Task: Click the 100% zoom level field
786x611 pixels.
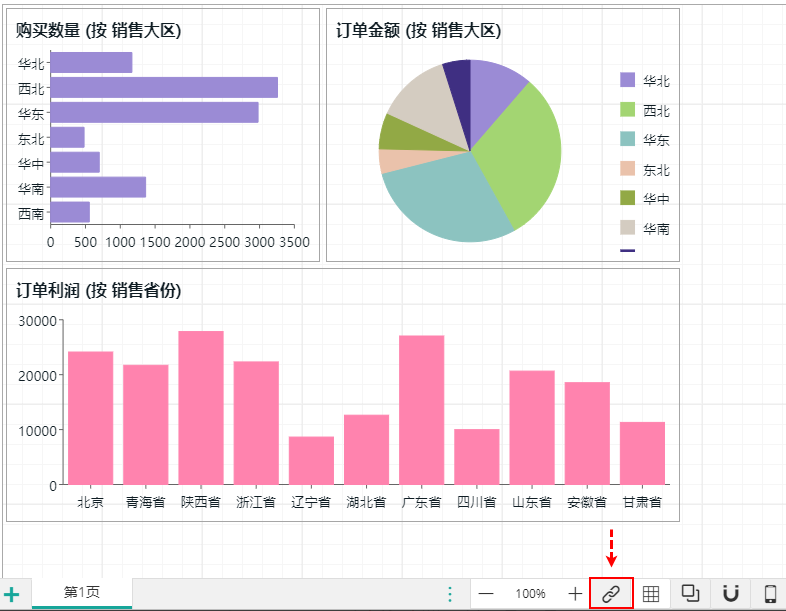Action: [530, 594]
